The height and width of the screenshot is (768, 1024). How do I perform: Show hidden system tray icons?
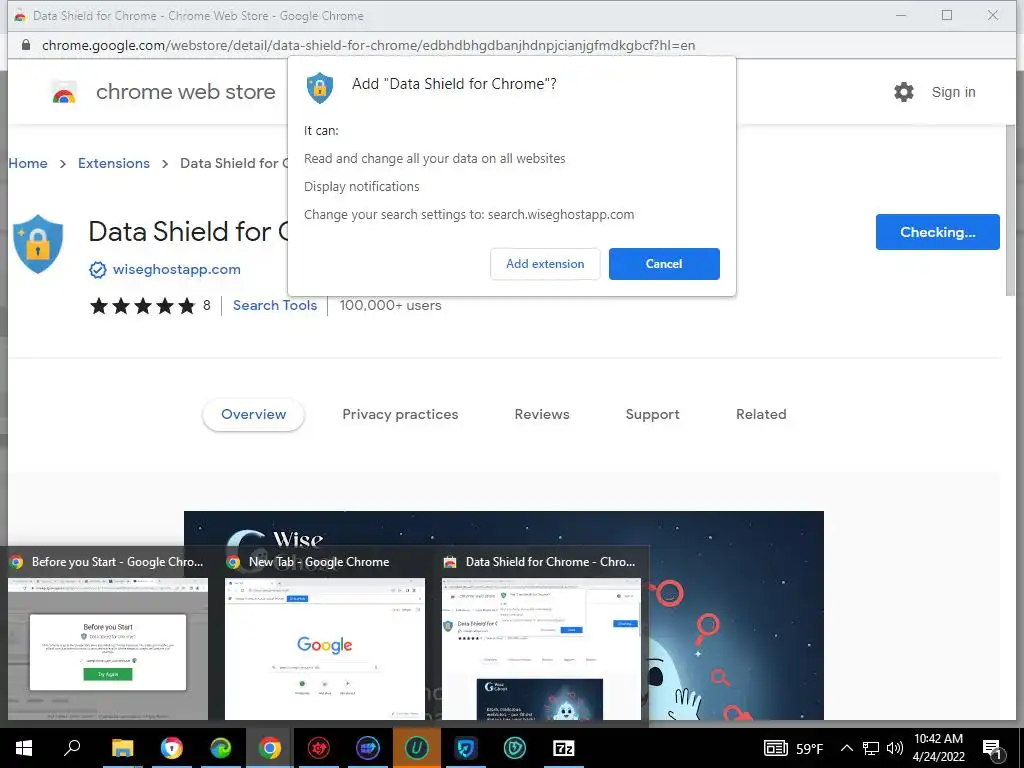tap(846, 748)
